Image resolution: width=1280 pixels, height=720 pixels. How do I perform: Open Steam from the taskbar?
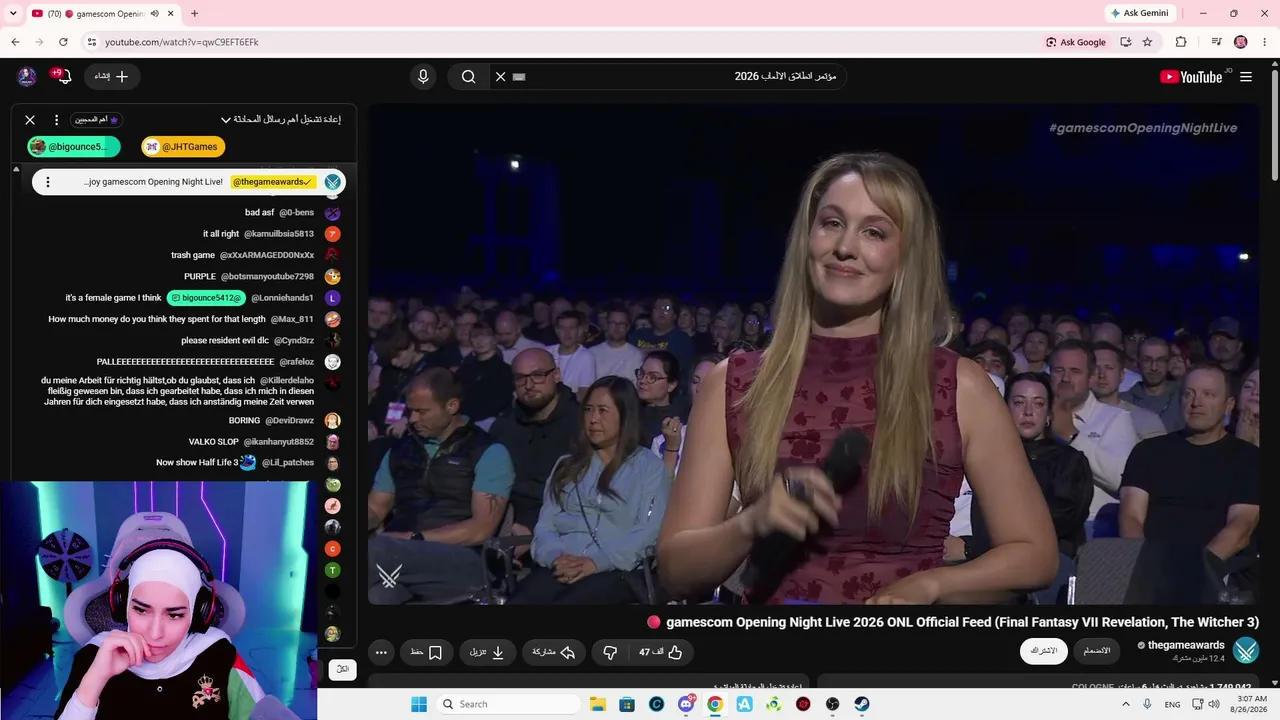click(862, 704)
